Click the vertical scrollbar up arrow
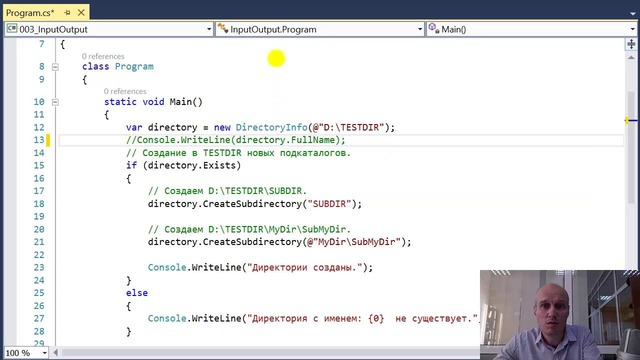This screenshot has width=640, height=360. [x=631, y=58]
